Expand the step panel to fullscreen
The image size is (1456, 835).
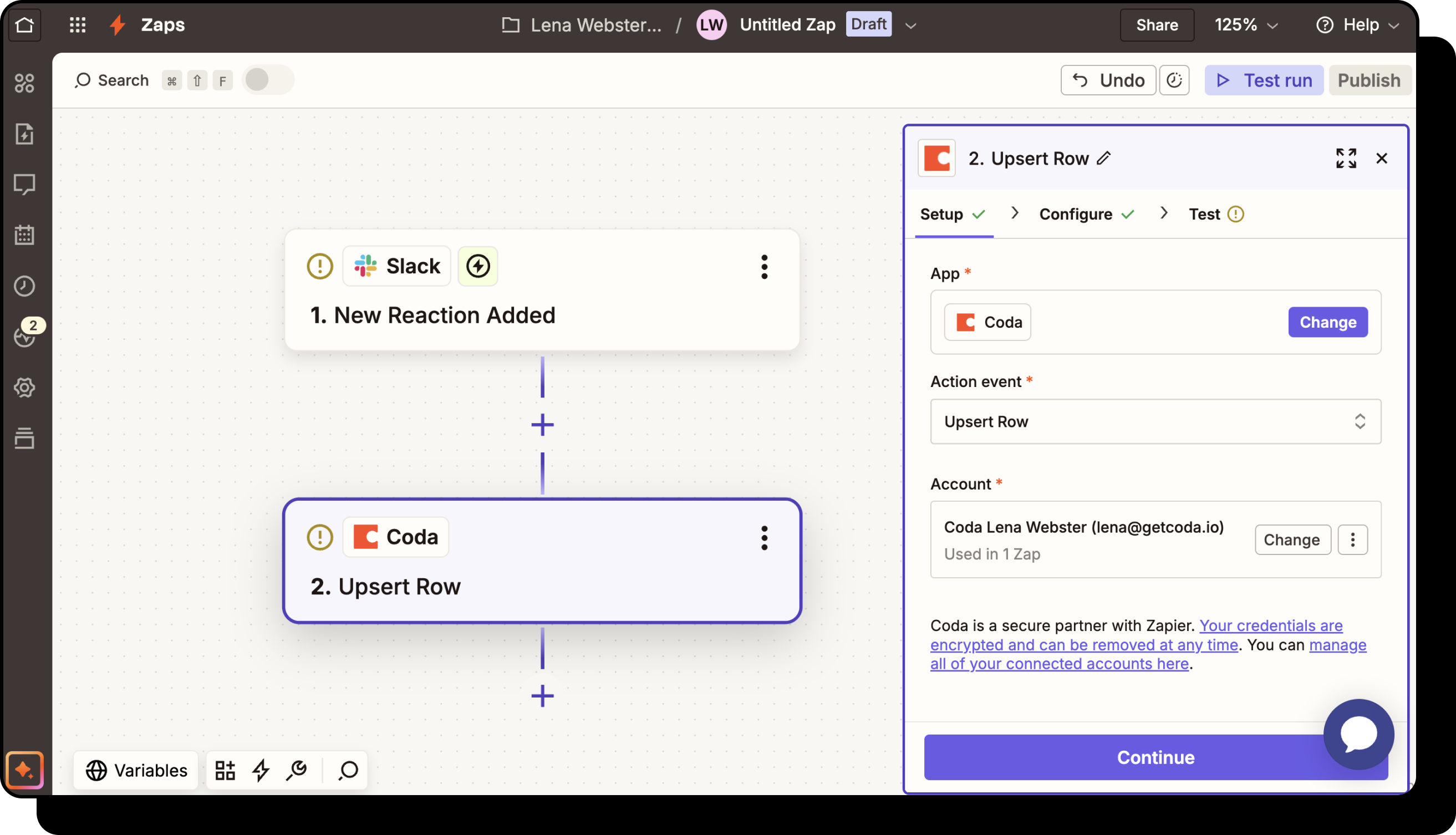pyautogui.click(x=1345, y=158)
